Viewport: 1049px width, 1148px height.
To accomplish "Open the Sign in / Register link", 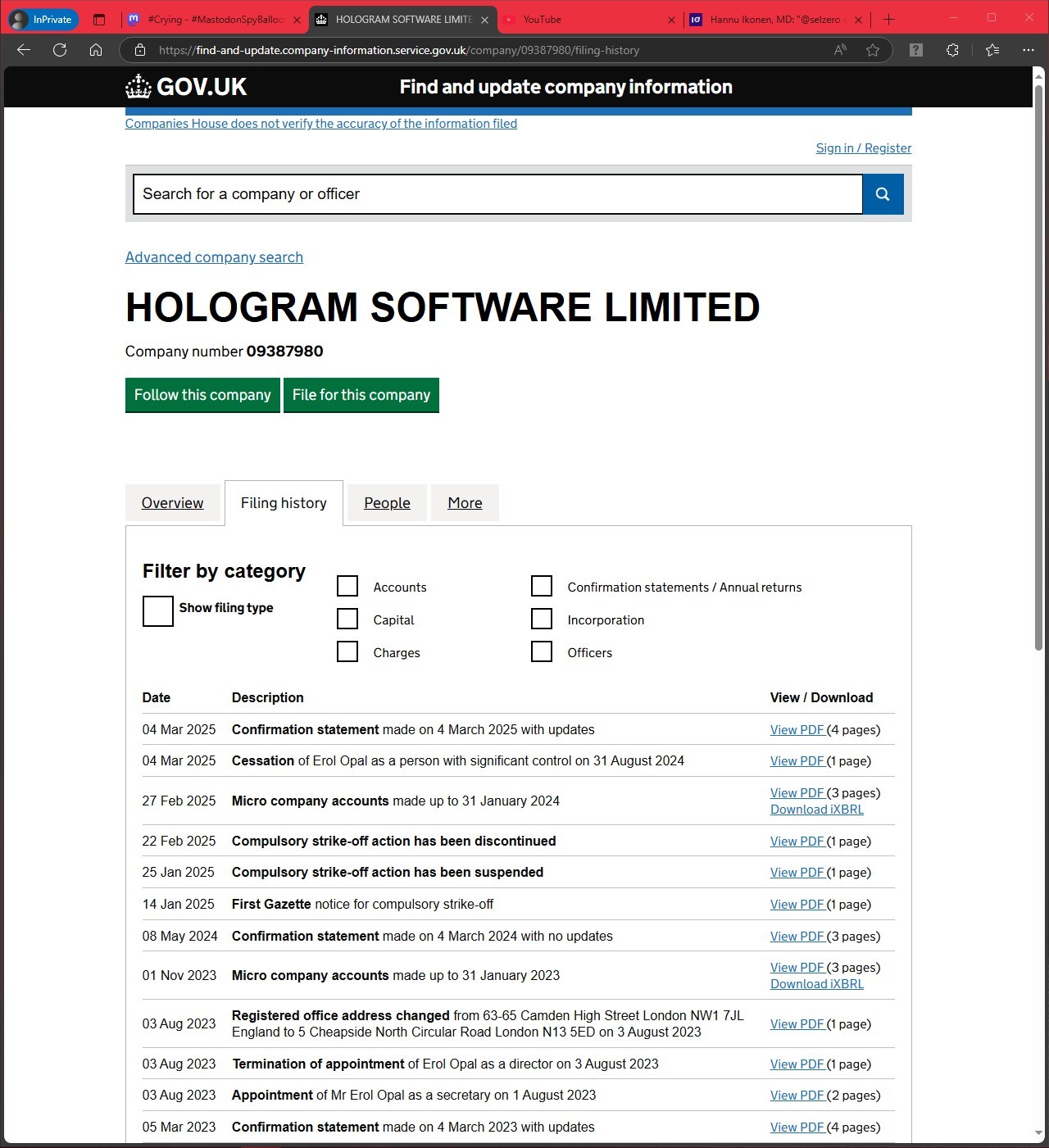I will point(864,148).
